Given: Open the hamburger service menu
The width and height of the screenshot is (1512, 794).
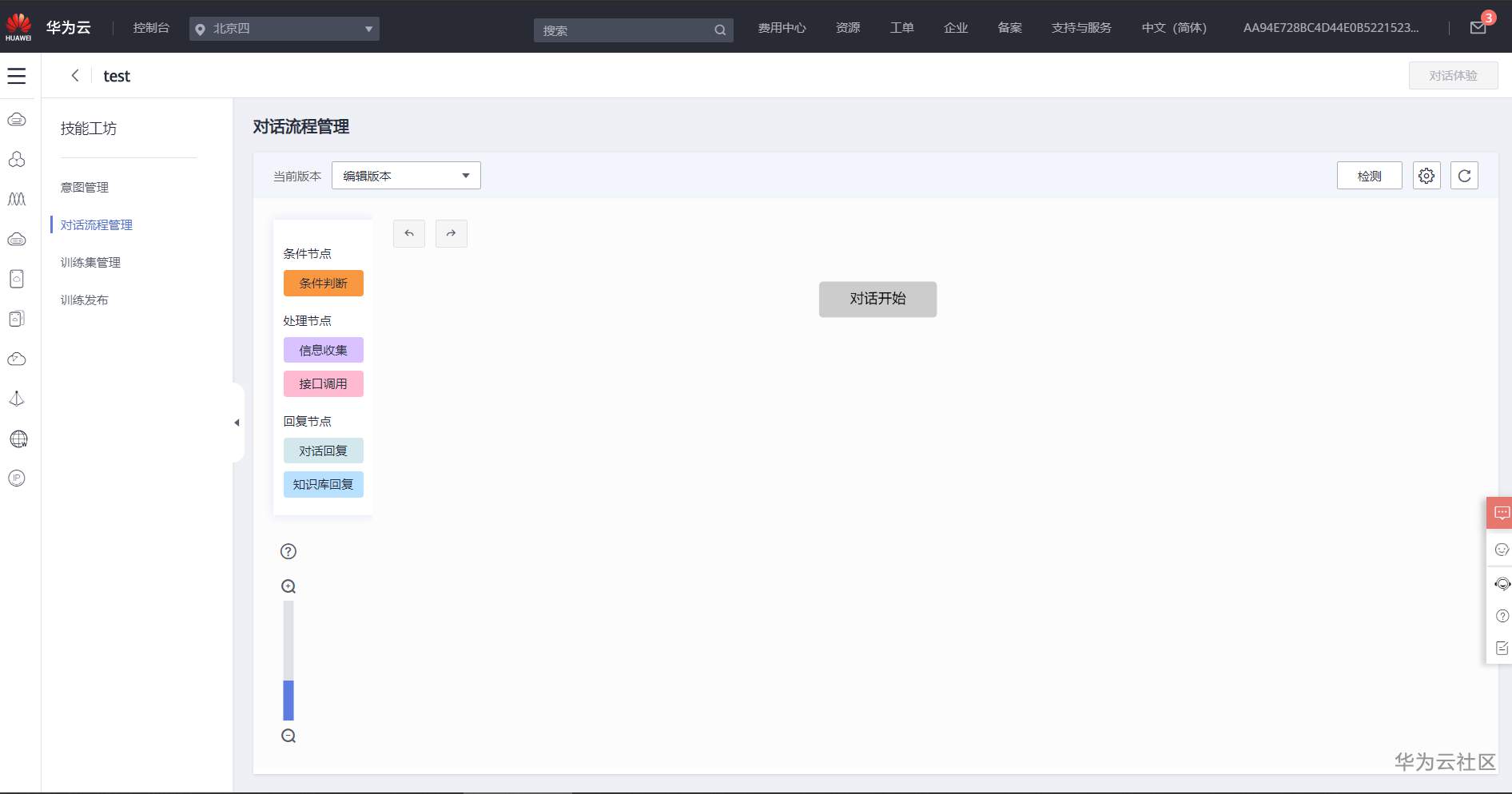Looking at the screenshot, I should [x=17, y=76].
